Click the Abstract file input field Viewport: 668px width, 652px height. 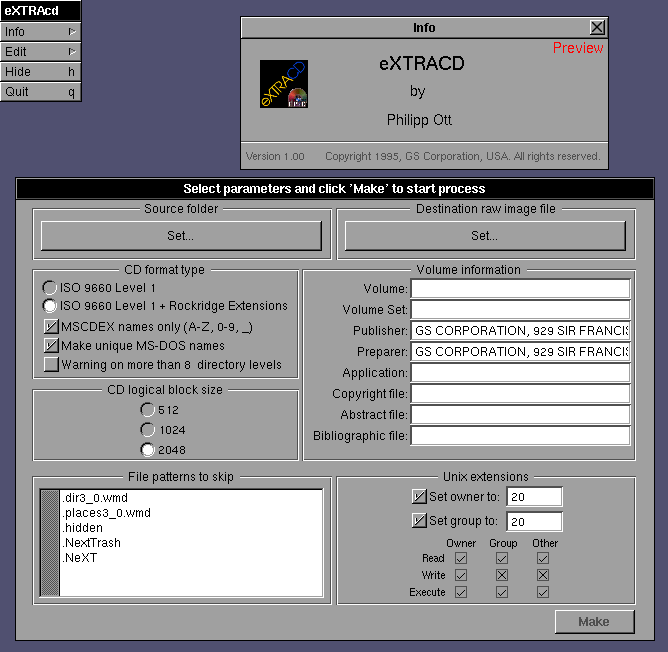520,414
